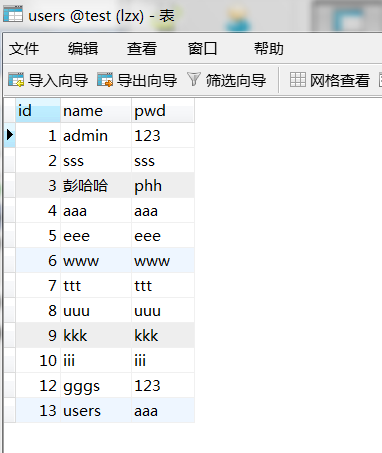Select the pwd cell of row id 5
382x453 pixels.
coord(163,235)
